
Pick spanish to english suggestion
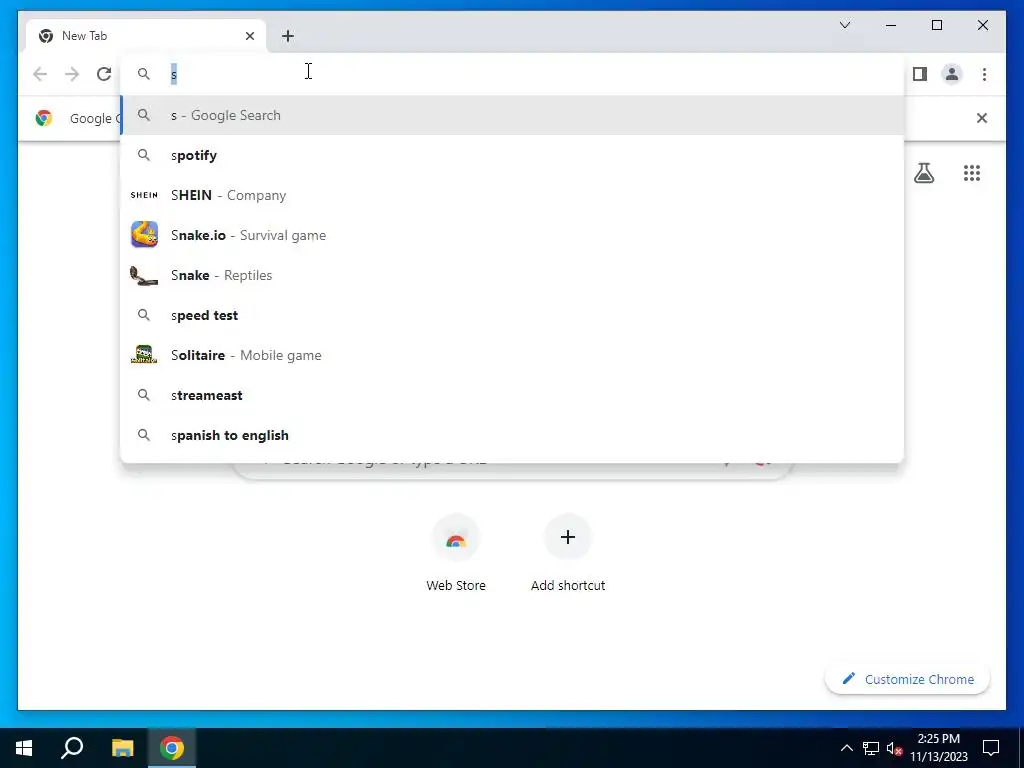513,435
